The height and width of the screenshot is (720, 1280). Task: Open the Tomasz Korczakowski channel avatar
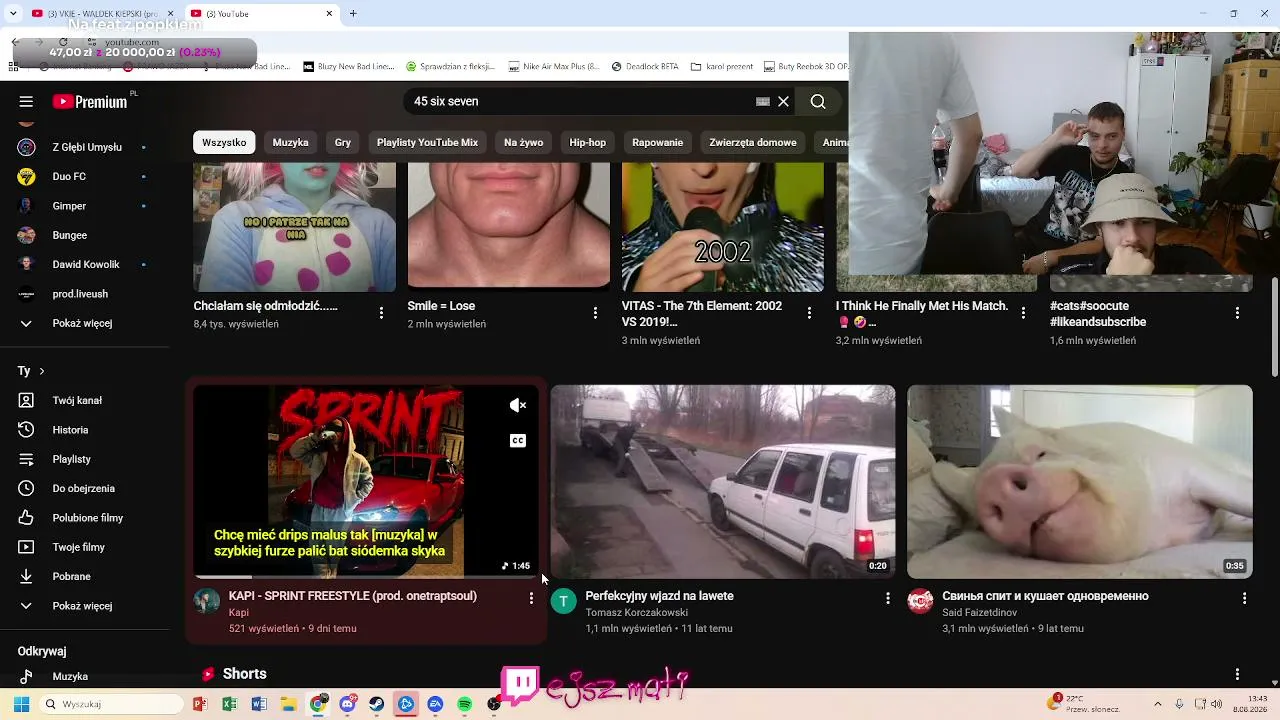(x=564, y=601)
